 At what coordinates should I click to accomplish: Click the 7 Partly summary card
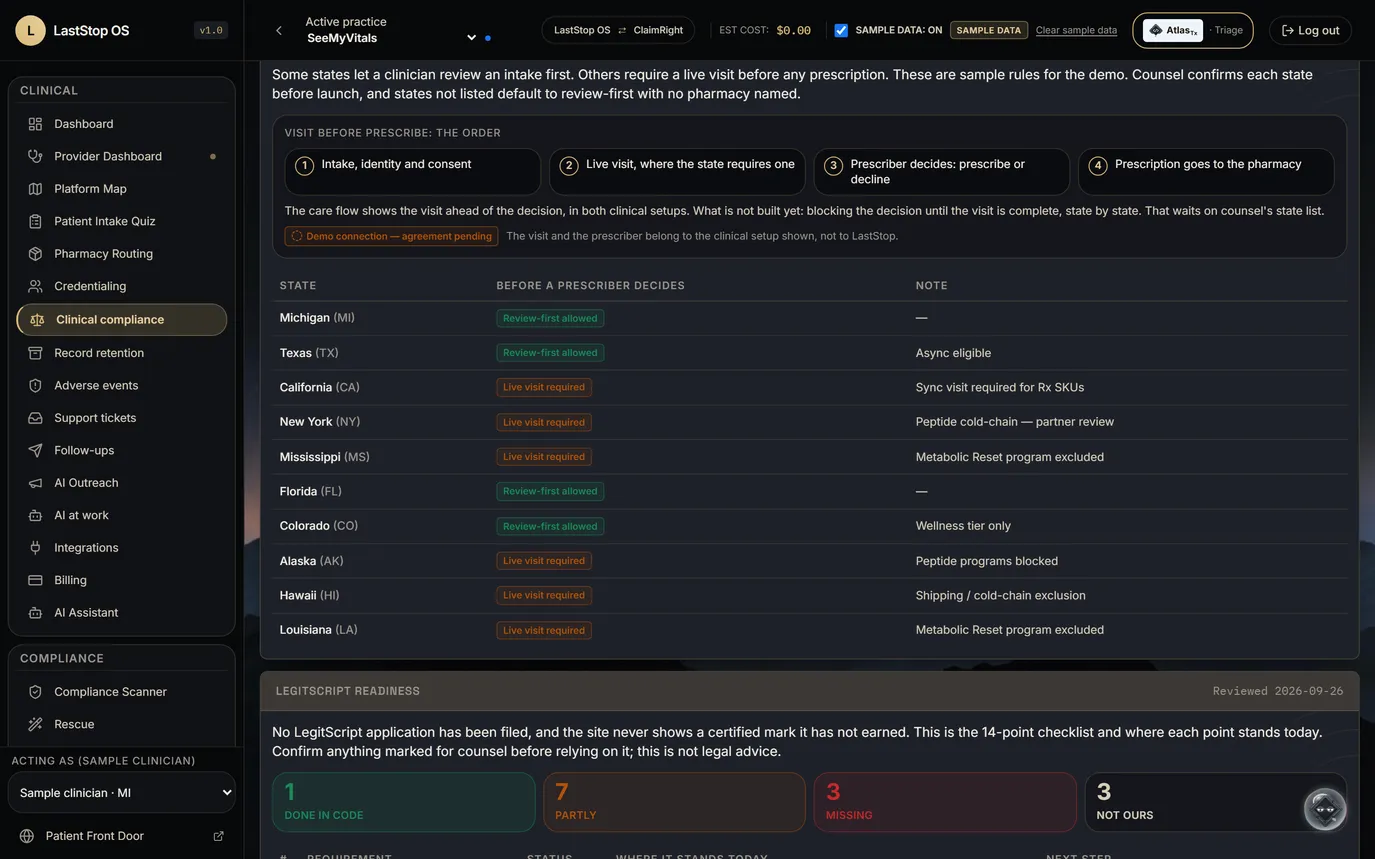[x=674, y=802]
